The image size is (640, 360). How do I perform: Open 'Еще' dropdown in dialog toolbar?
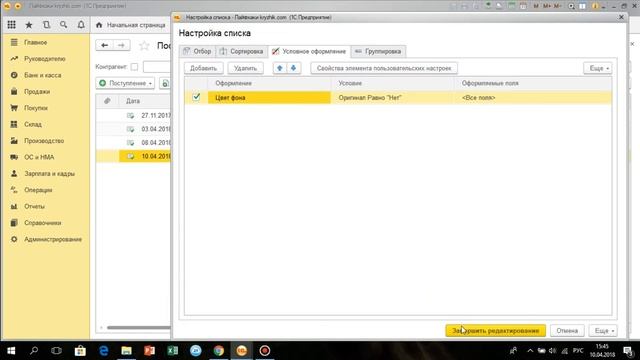coord(598,68)
